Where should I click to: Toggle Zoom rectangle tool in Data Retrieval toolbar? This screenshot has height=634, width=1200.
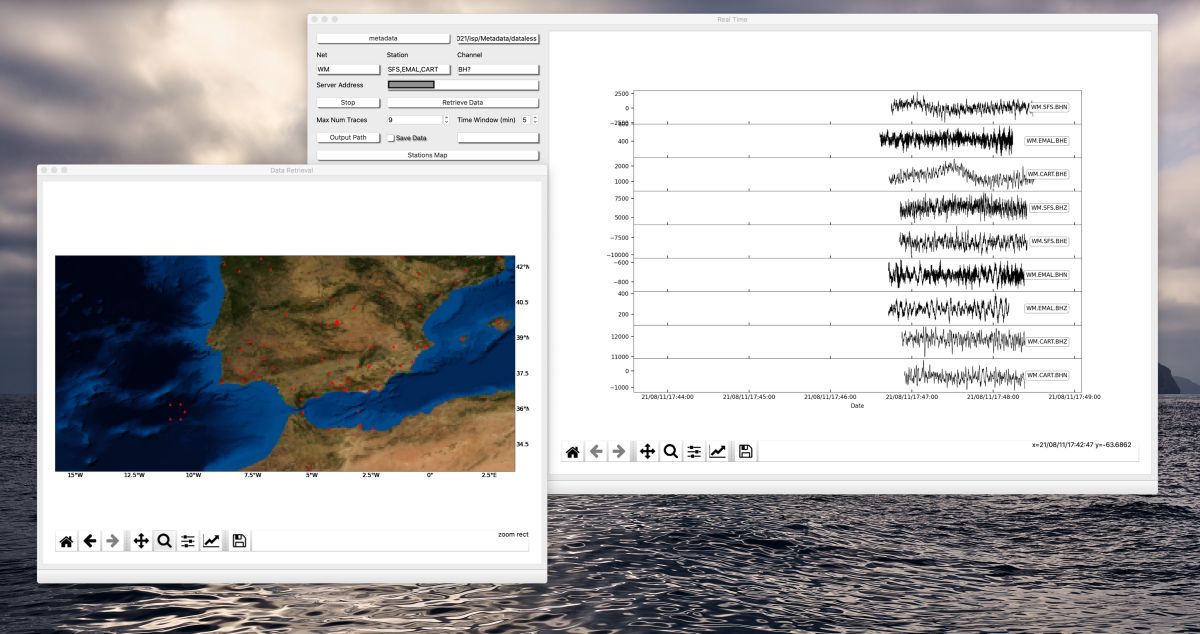(164, 541)
